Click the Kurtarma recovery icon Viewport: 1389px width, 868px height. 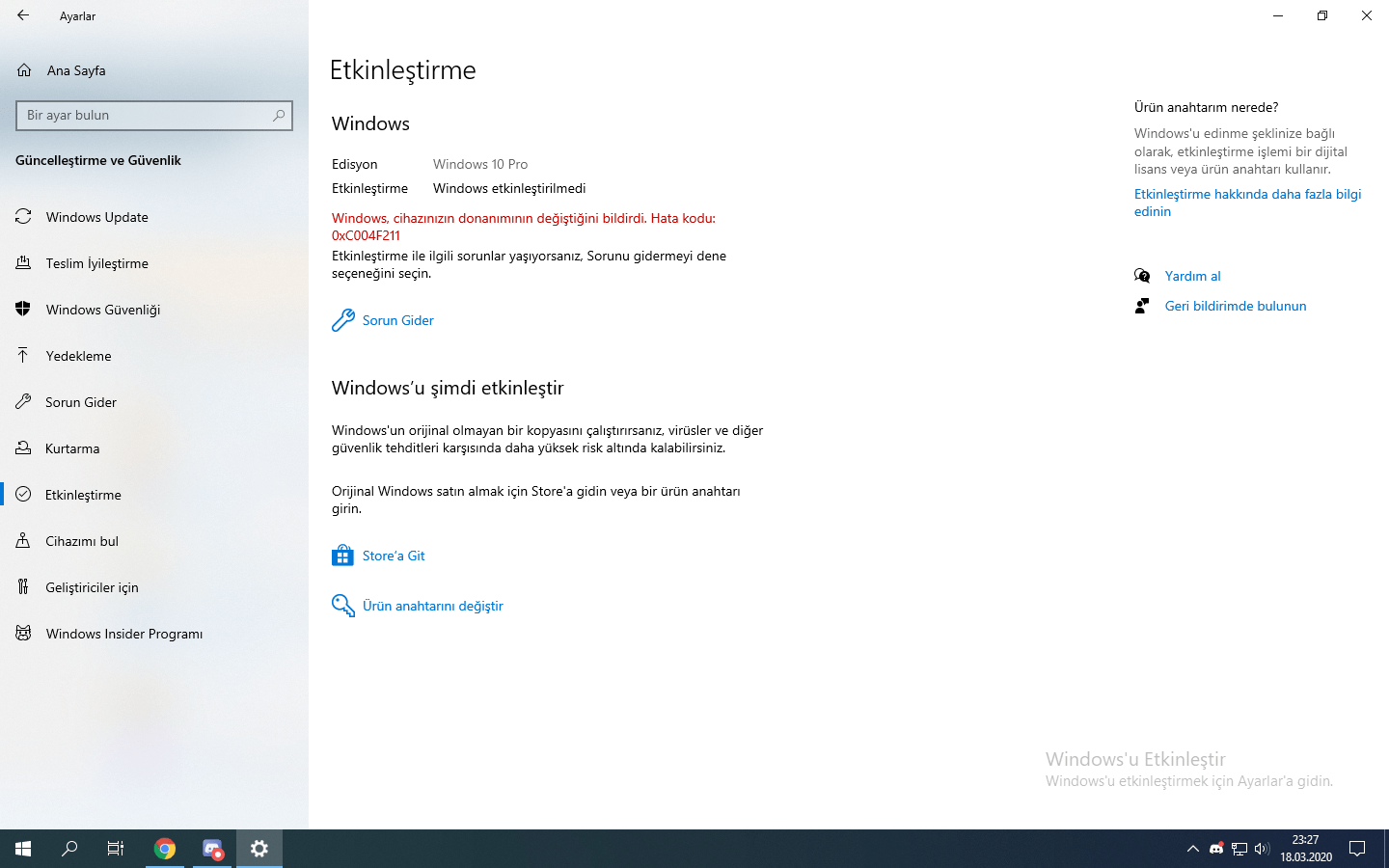coord(23,448)
